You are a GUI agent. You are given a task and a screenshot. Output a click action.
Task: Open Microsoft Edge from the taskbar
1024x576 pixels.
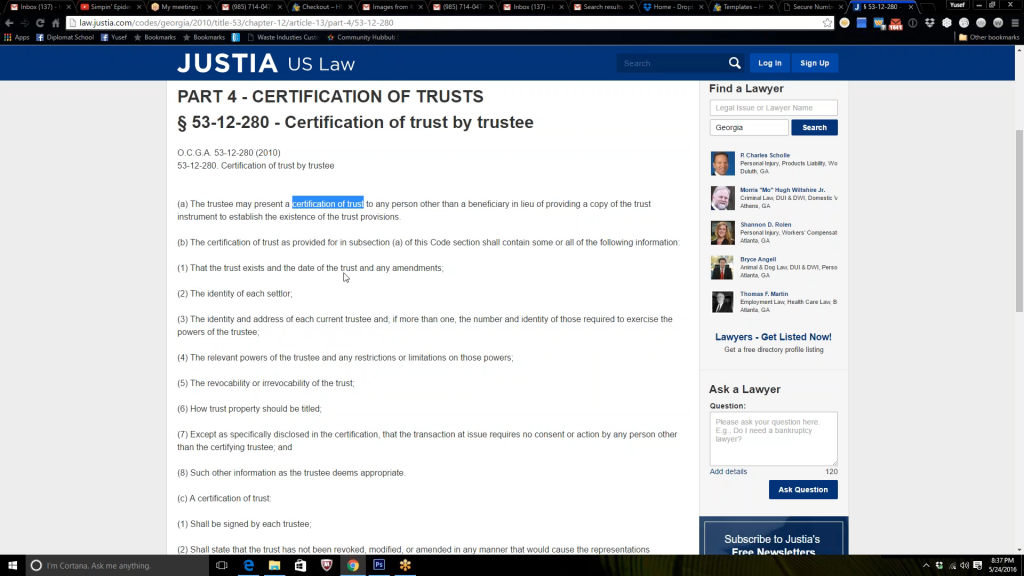(248, 565)
